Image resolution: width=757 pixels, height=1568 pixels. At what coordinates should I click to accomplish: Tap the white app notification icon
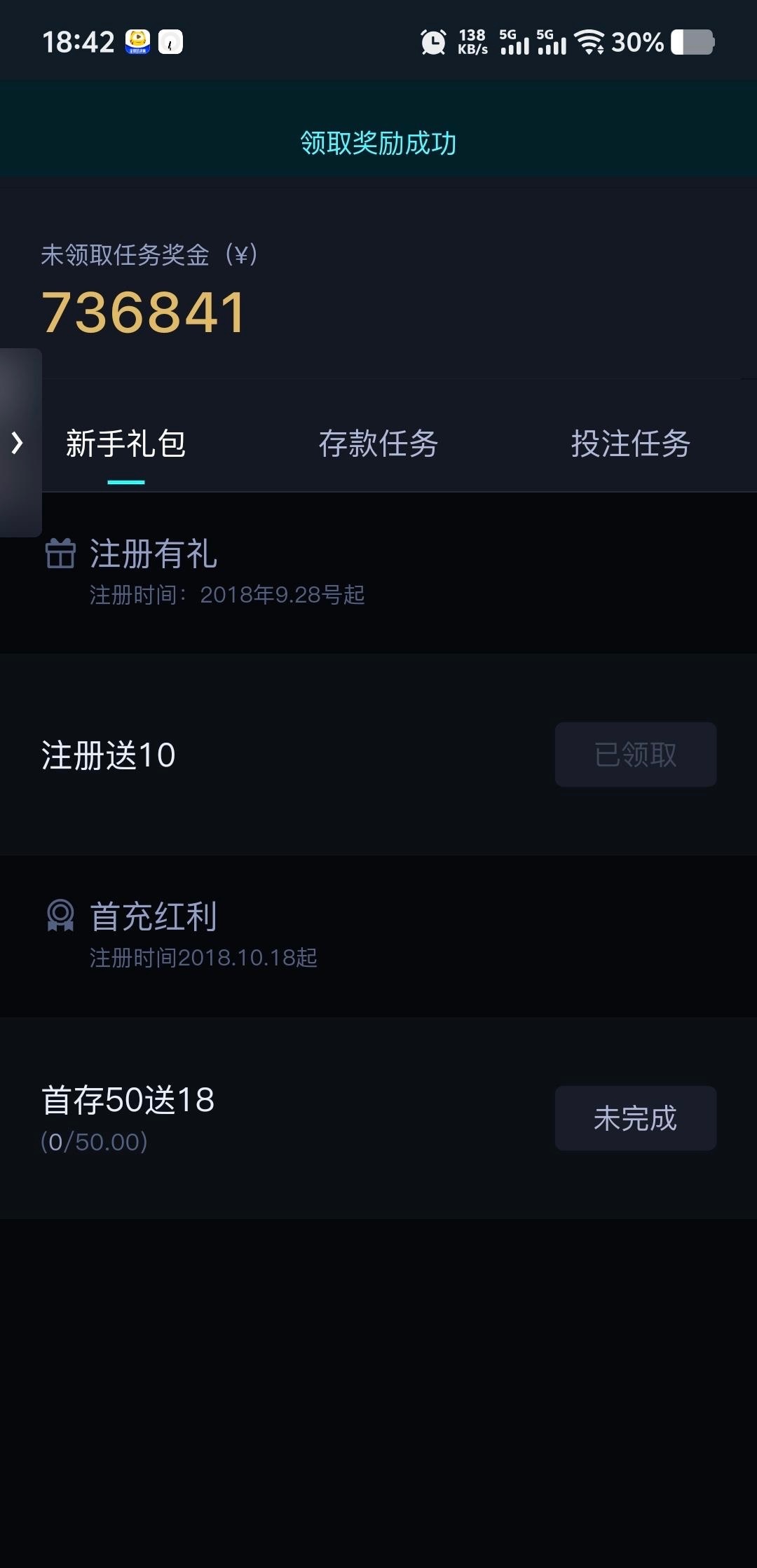(170, 42)
